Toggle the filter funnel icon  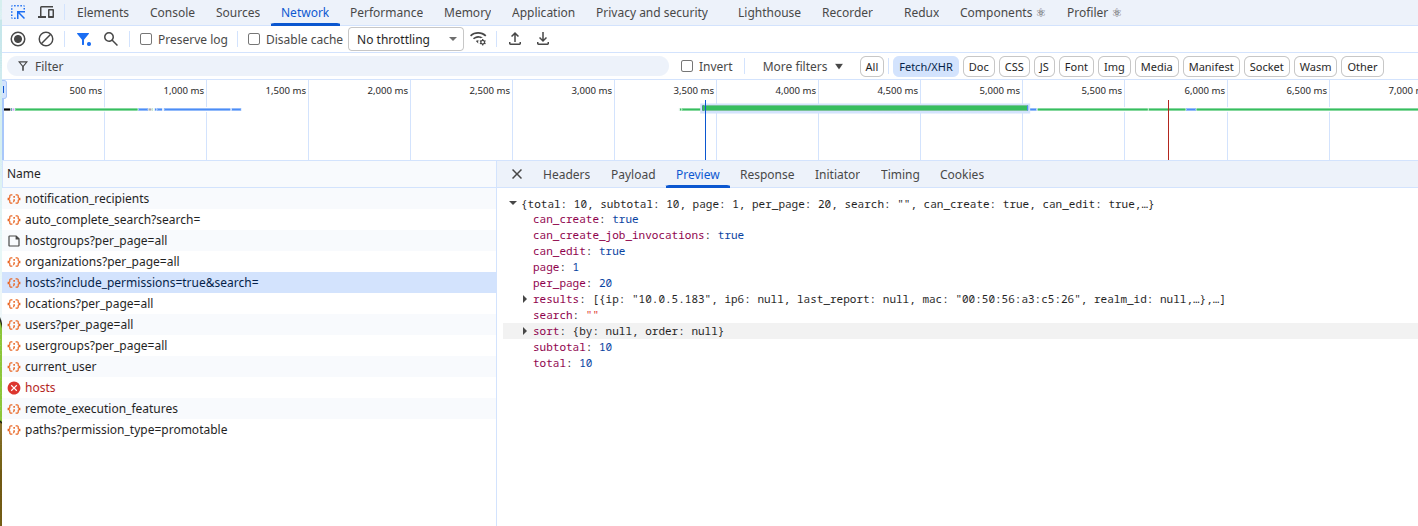[84, 39]
